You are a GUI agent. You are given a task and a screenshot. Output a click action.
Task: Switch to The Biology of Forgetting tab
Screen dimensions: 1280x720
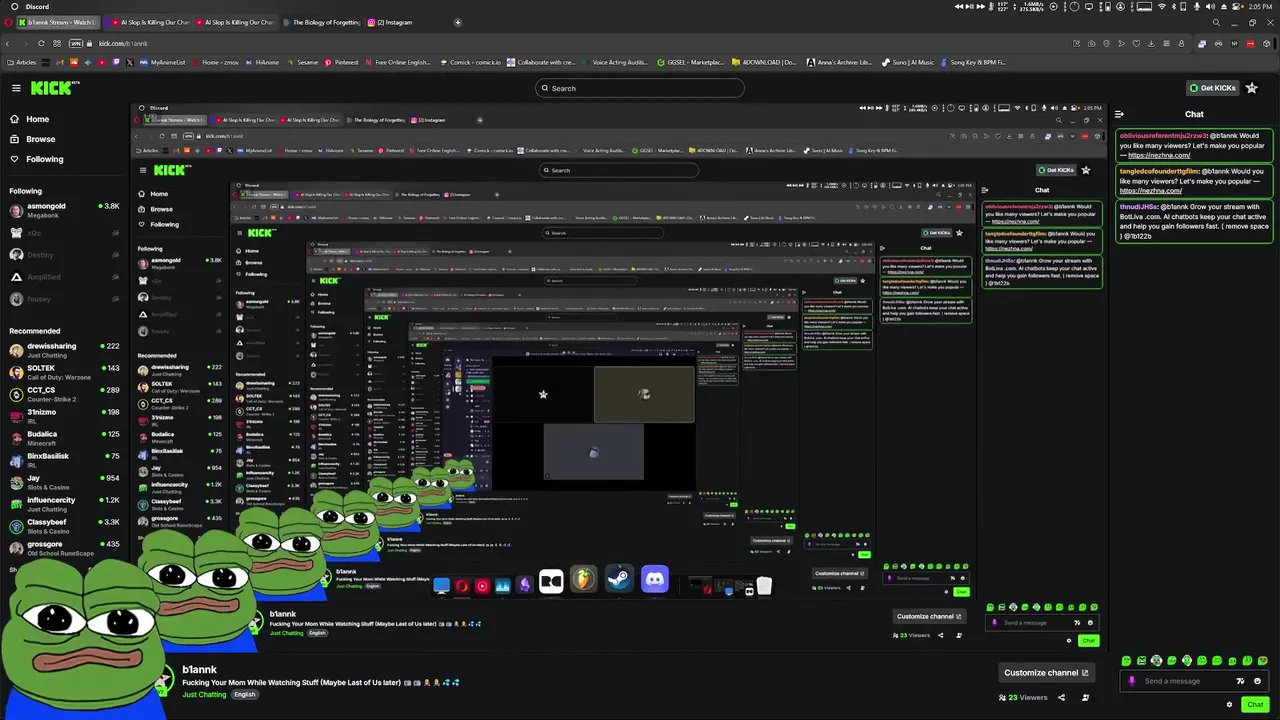pyautogui.click(x=320, y=22)
